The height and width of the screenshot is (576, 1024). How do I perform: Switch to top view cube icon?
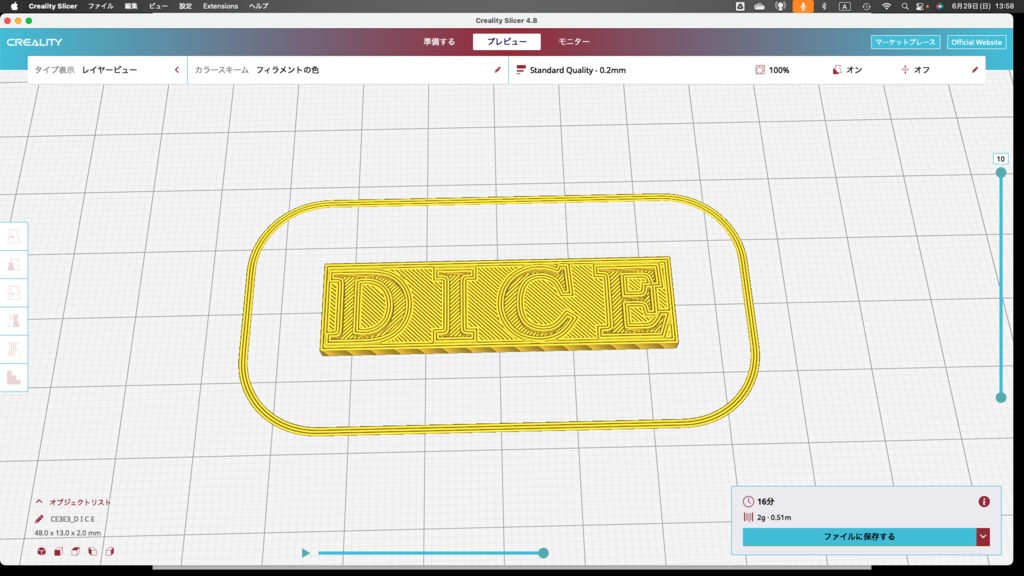(75, 551)
